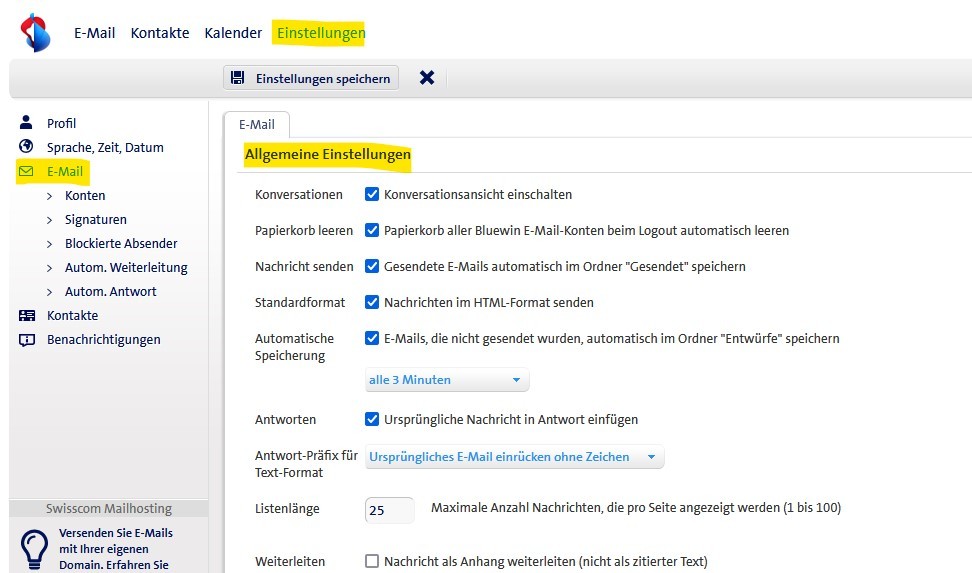Expand the Signaturen tree item
The height and width of the screenshot is (573, 972).
51,219
